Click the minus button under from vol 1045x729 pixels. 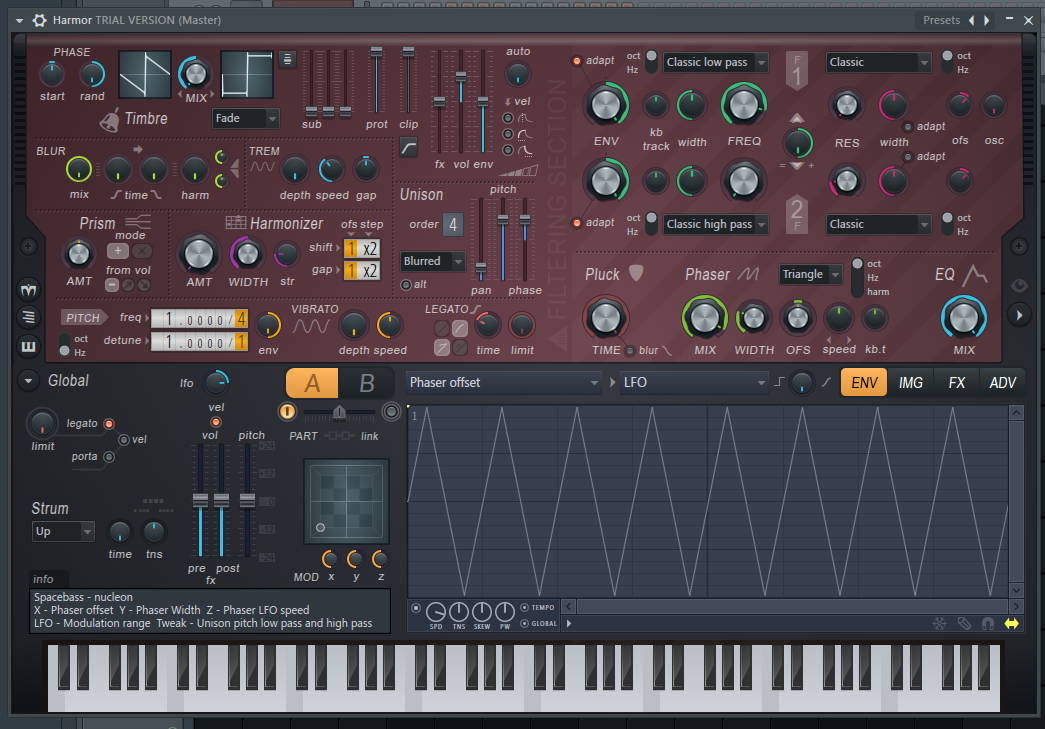112,285
